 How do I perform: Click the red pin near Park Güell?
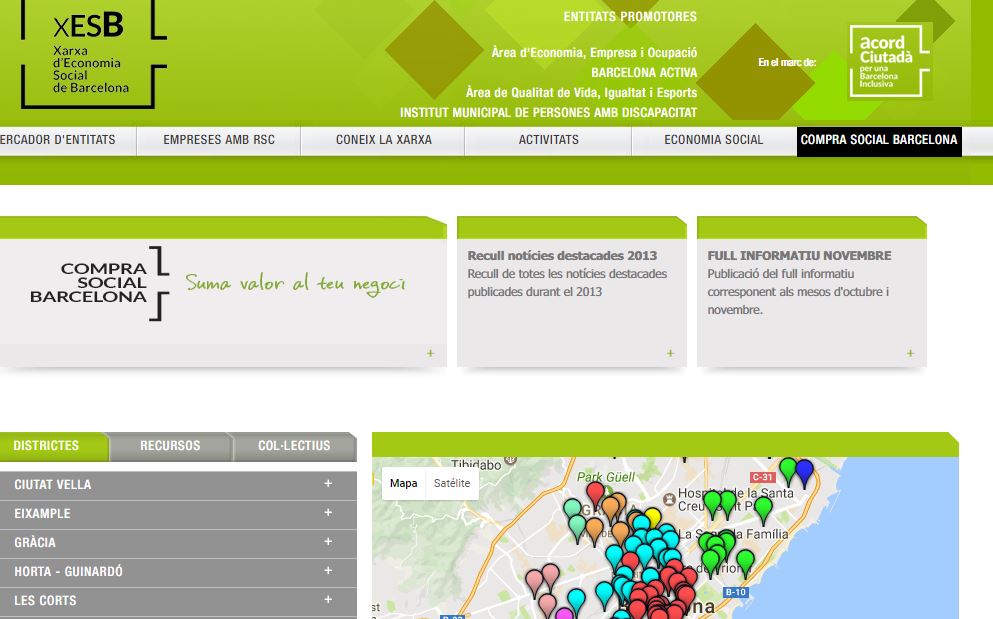tap(595, 494)
